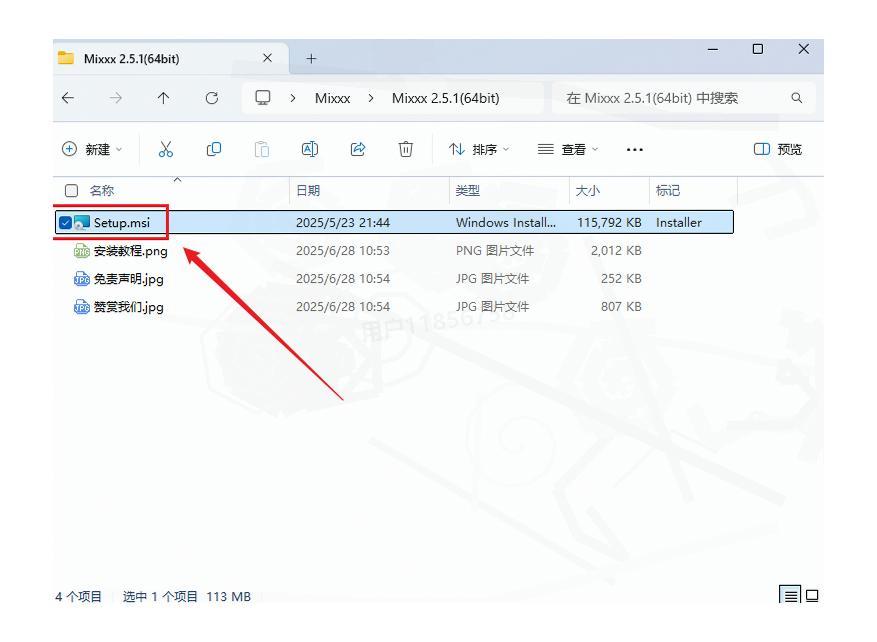Navigate to the Mixxx breadcrumb folder
877x642 pixels.
332,98
